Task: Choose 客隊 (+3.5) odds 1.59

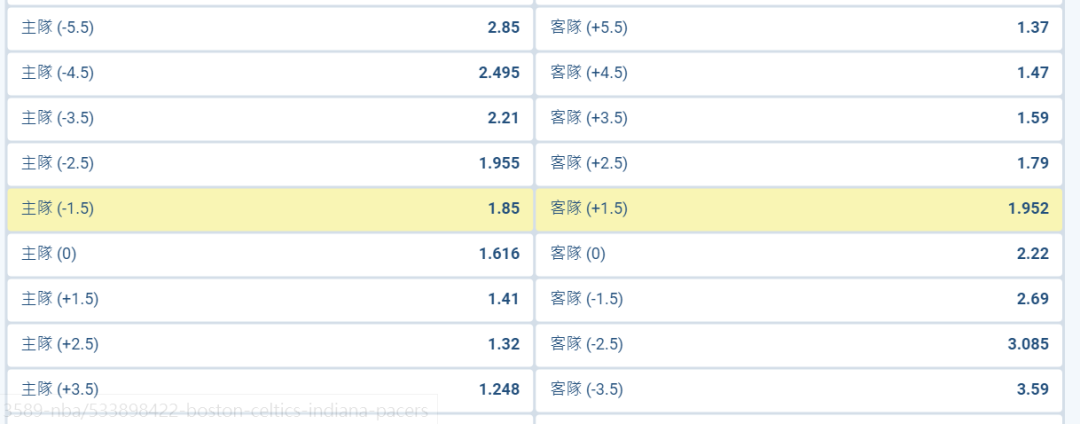Action: click(799, 118)
